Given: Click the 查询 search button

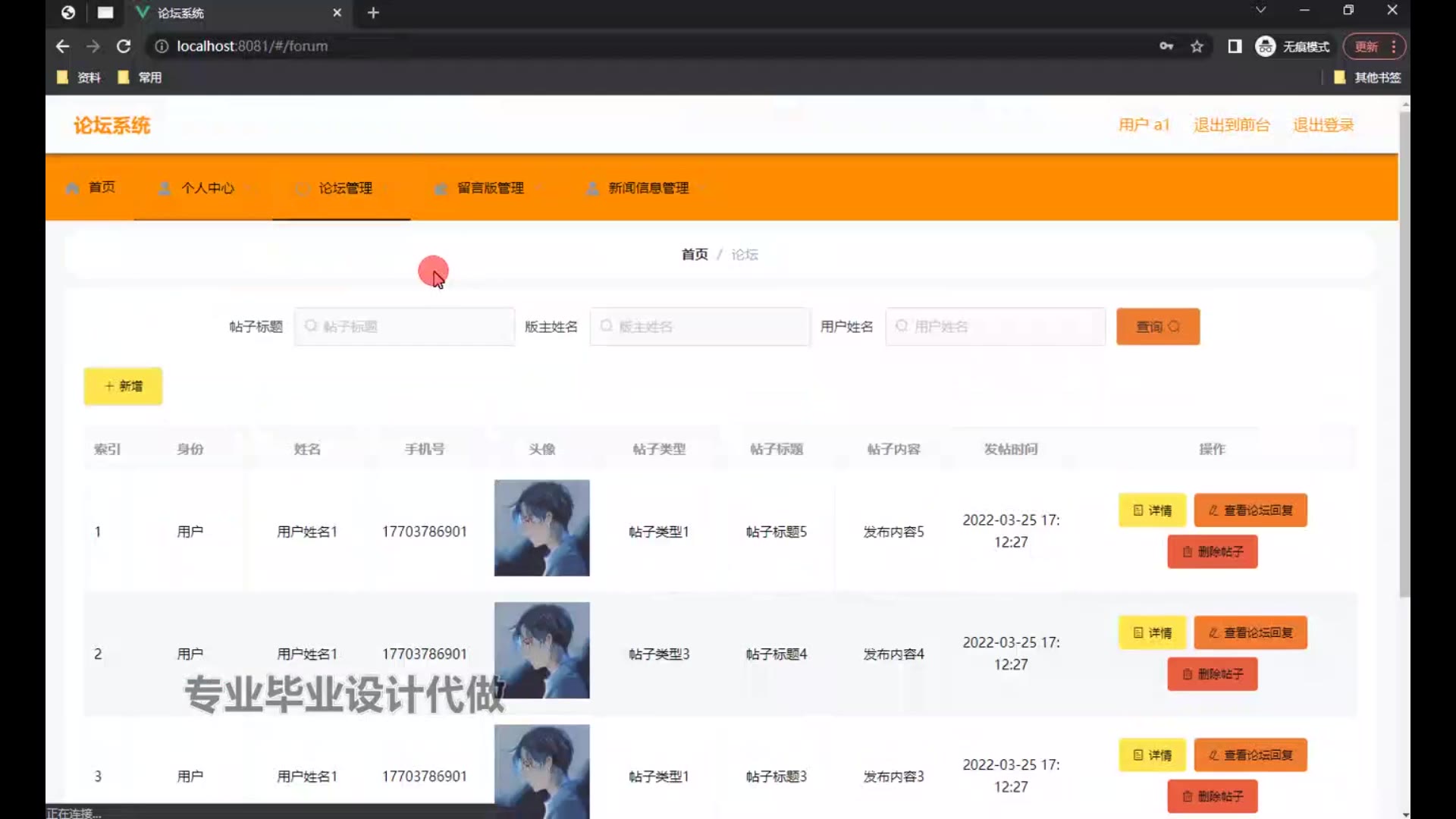Looking at the screenshot, I should click(x=1157, y=327).
